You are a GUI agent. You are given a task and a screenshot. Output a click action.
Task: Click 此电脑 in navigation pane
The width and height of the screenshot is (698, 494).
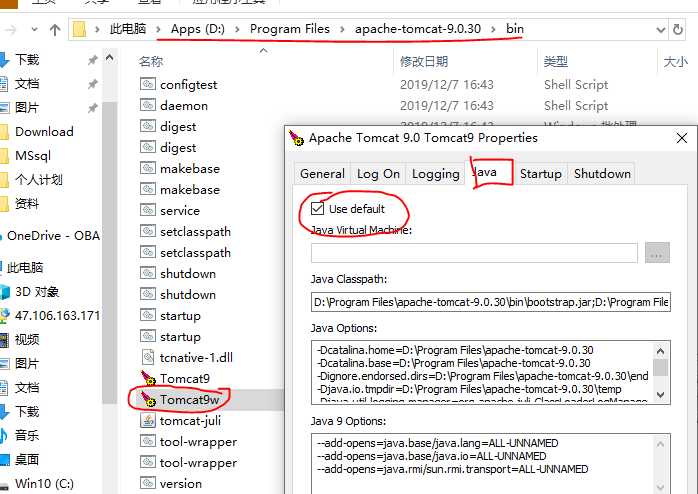coord(25,267)
